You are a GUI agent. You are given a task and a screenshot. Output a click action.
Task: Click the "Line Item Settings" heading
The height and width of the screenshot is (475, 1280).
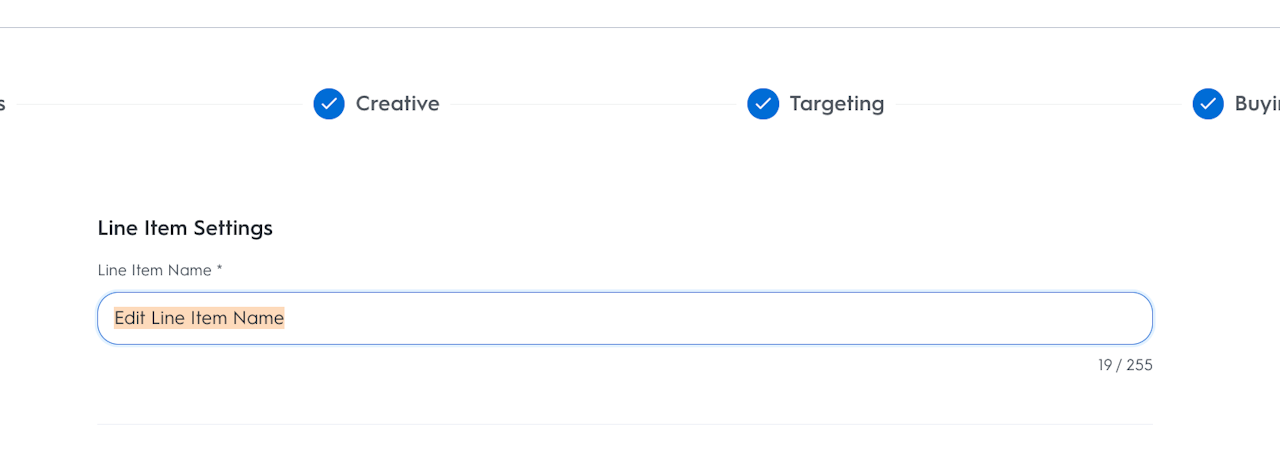pos(185,228)
